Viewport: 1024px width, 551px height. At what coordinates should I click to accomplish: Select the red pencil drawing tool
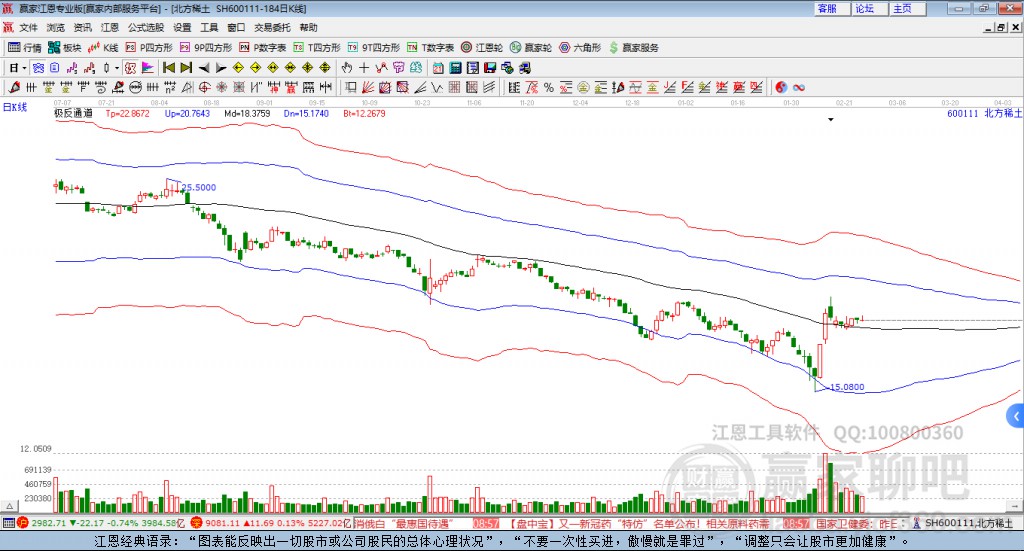tap(14, 87)
